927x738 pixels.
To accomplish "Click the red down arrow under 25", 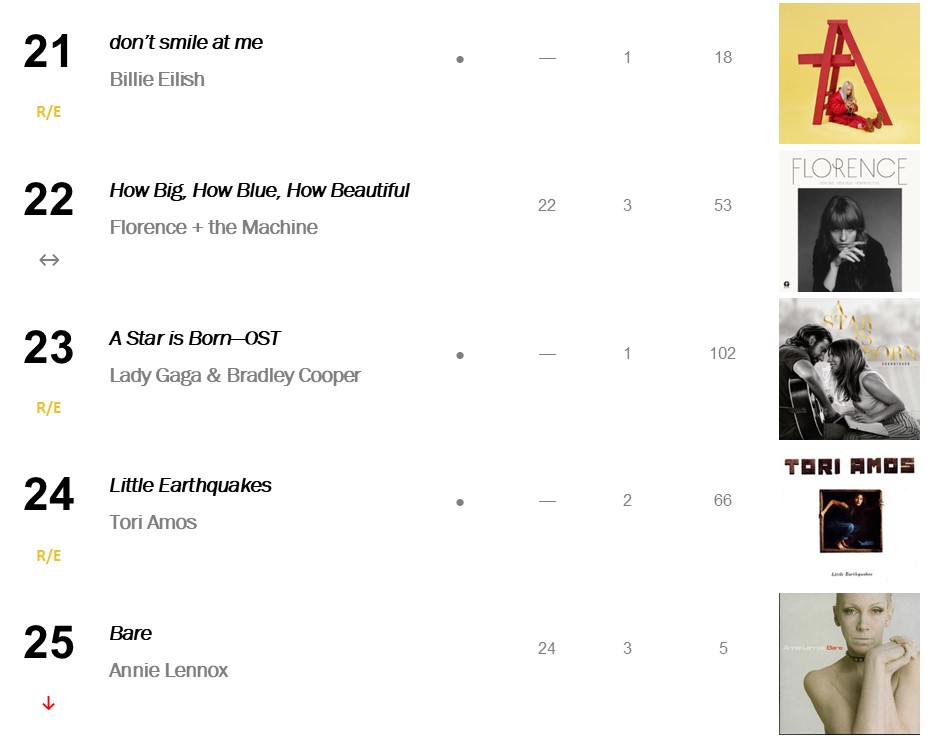I will click(48, 704).
